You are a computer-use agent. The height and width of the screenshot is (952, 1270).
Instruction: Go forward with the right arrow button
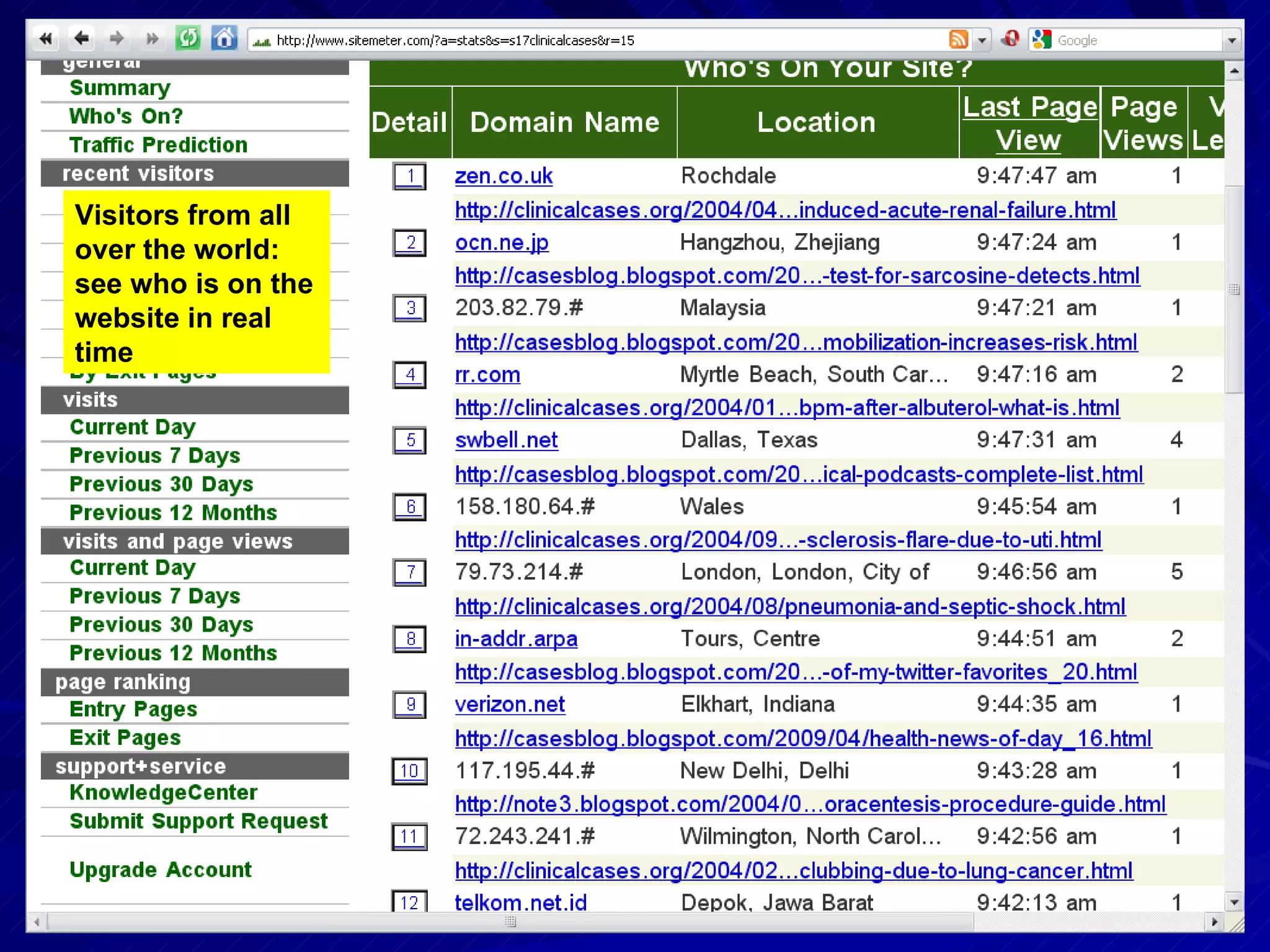[x=116, y=39]
